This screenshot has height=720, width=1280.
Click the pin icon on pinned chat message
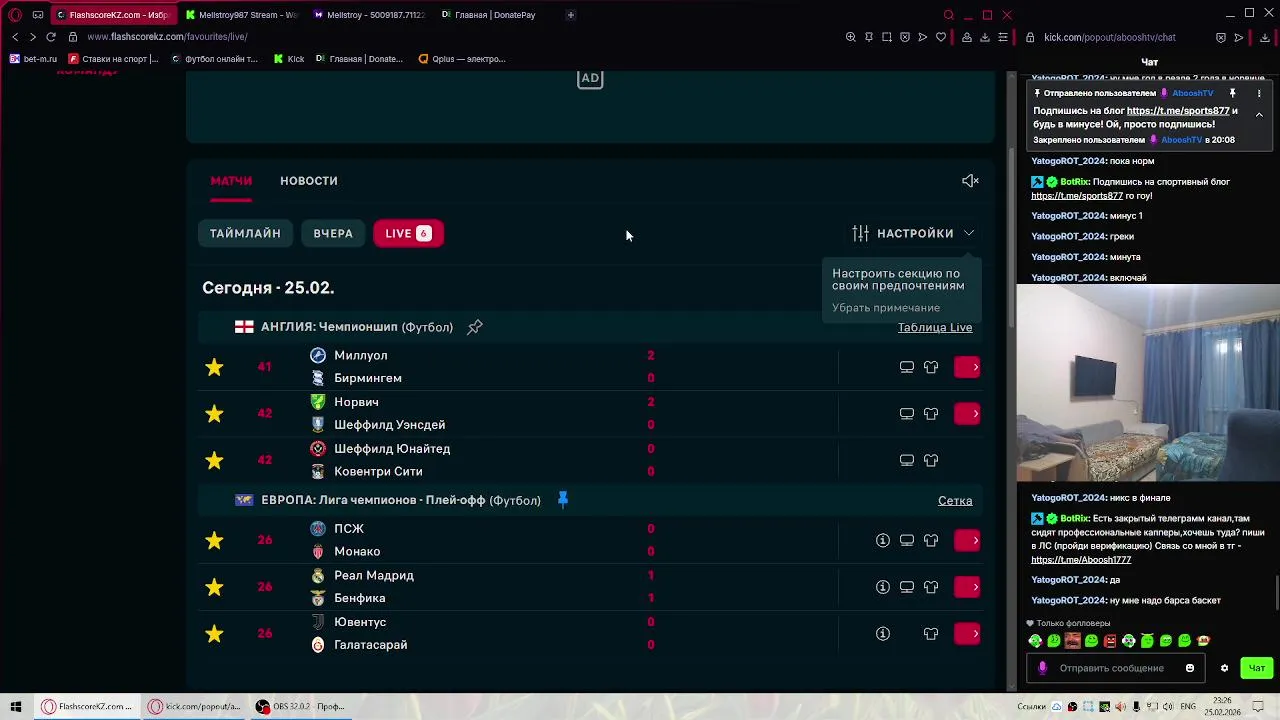(x=1232, y=93)
